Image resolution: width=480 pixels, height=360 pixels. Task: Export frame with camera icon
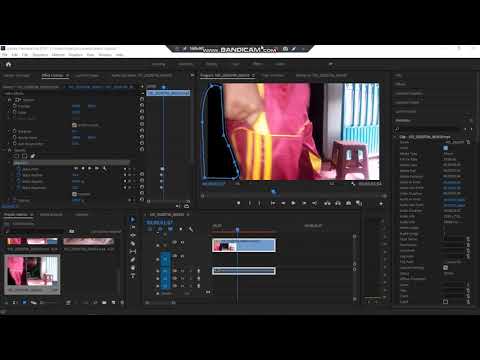tap(348, 203)
